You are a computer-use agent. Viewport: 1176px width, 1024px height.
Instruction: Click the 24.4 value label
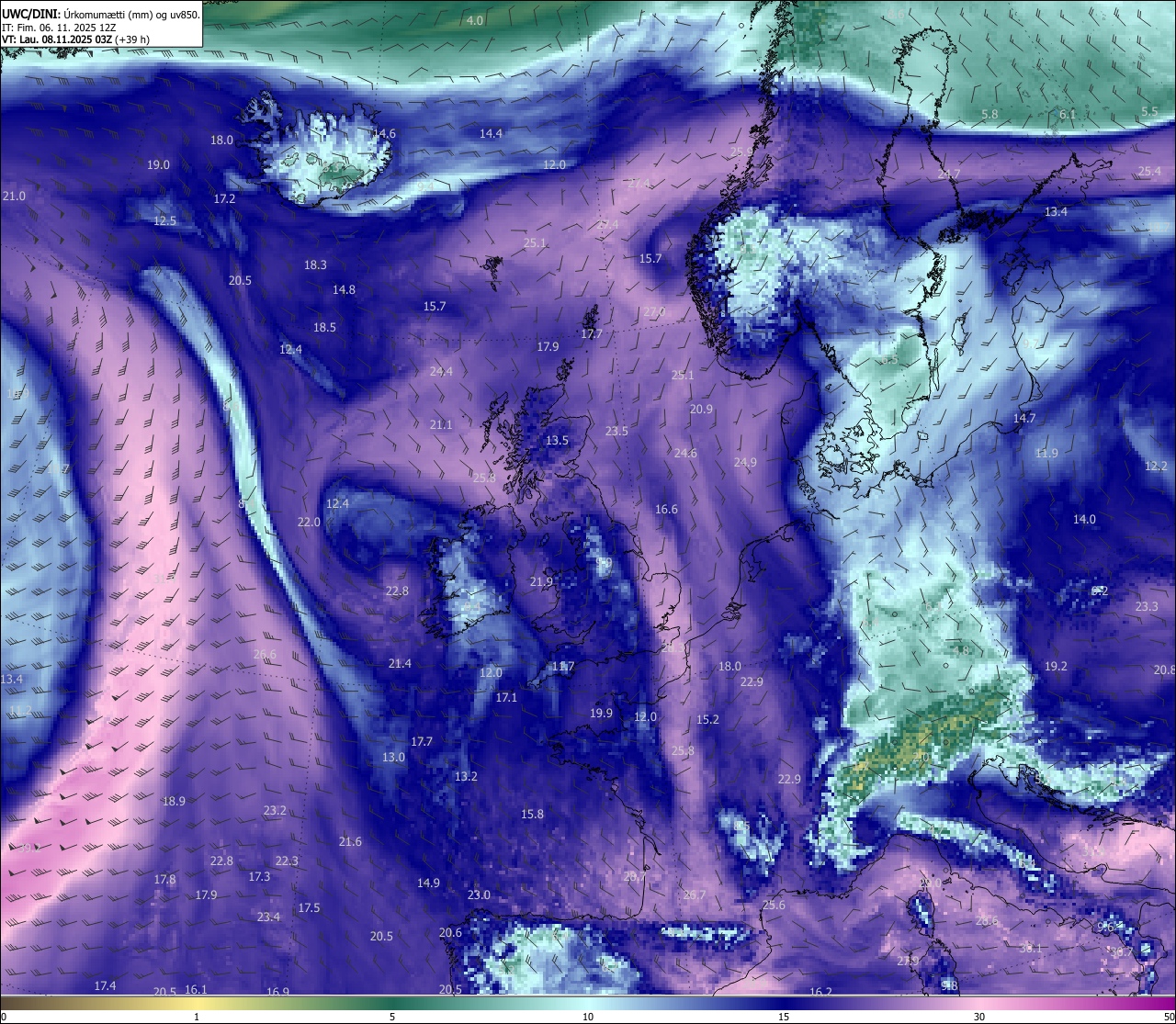(441, 371)
